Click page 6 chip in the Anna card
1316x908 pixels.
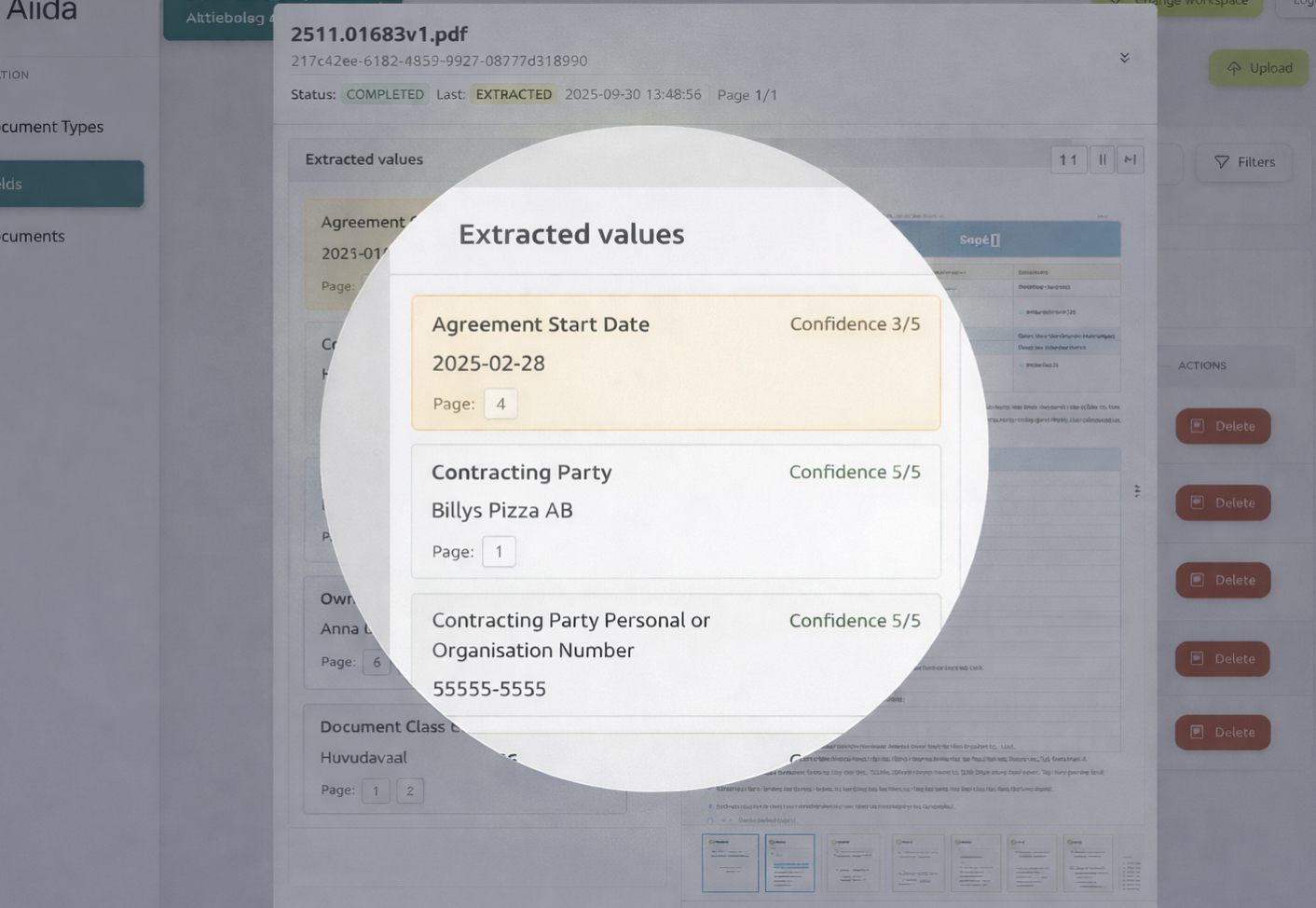(377, 662)
